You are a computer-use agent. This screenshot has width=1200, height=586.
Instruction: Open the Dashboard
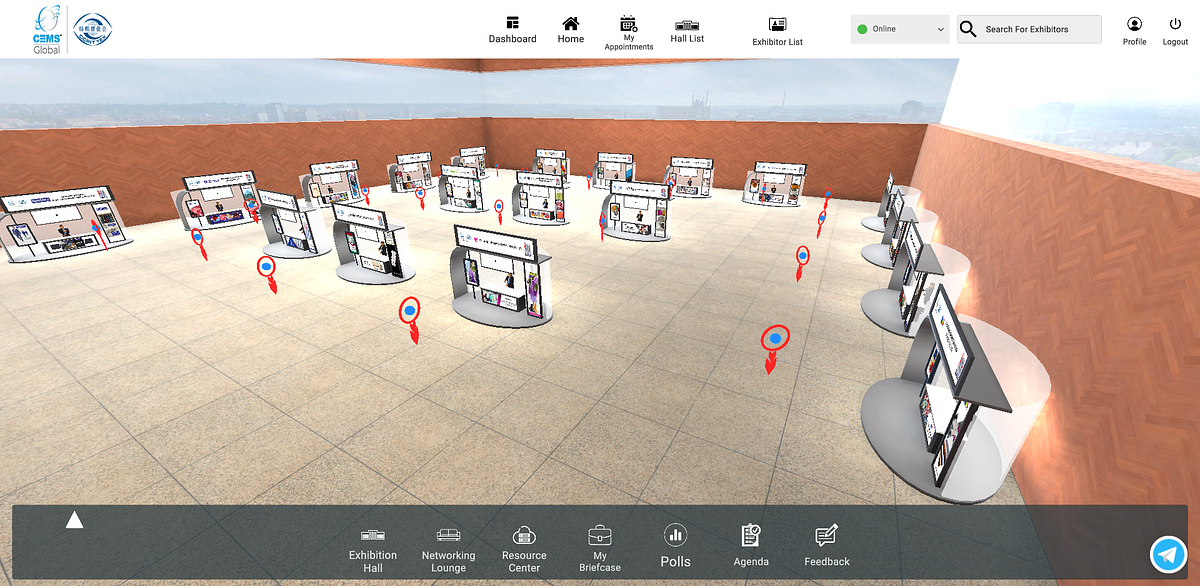(512, 30)
